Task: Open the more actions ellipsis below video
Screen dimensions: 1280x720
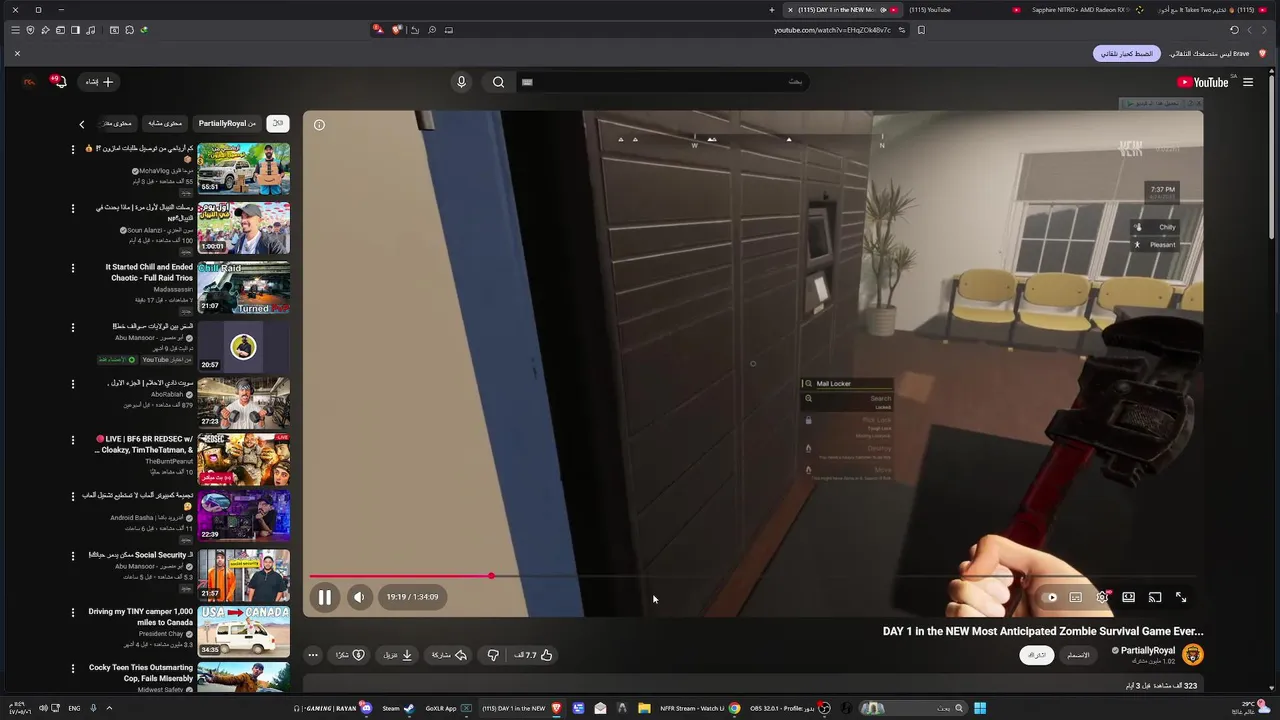Action: point(313,655)
